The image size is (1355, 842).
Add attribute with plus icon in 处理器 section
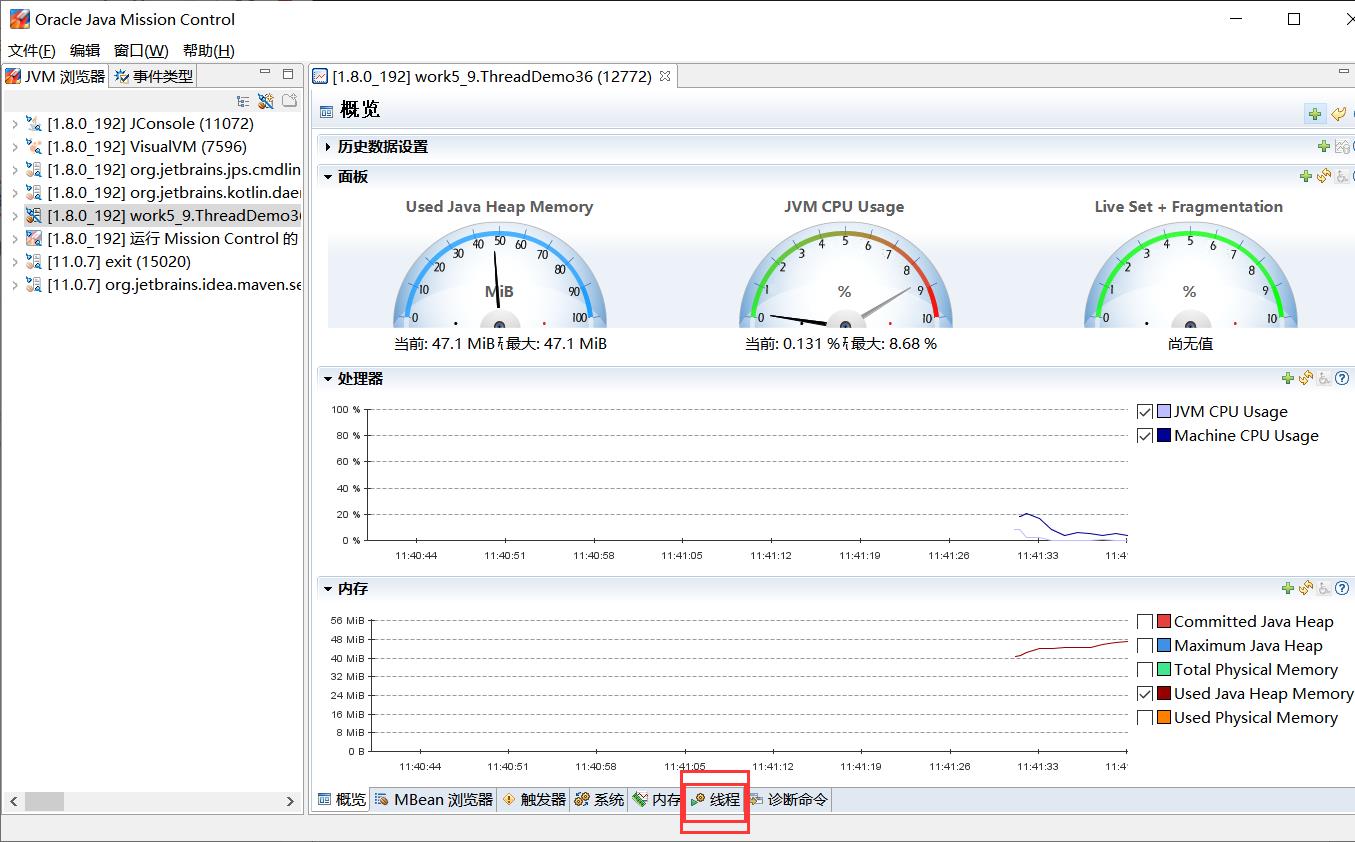coord(1288,378)
